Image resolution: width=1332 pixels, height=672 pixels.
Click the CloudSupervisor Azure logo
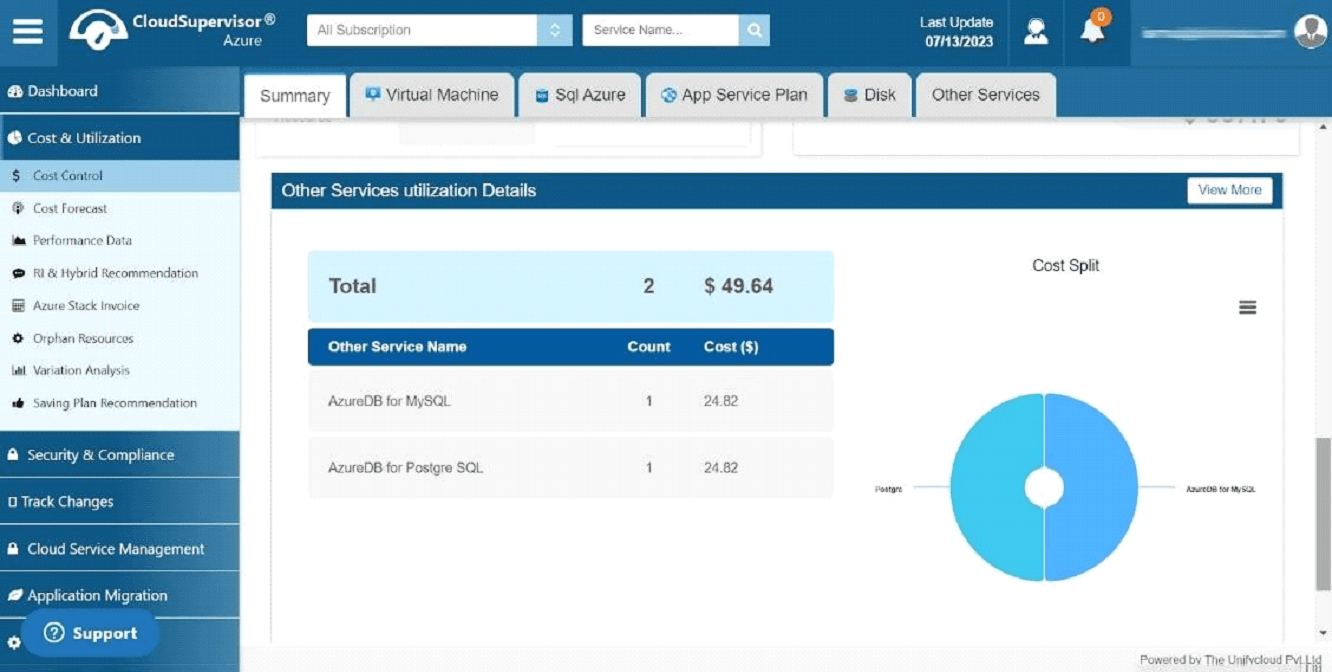pos(172,30)
